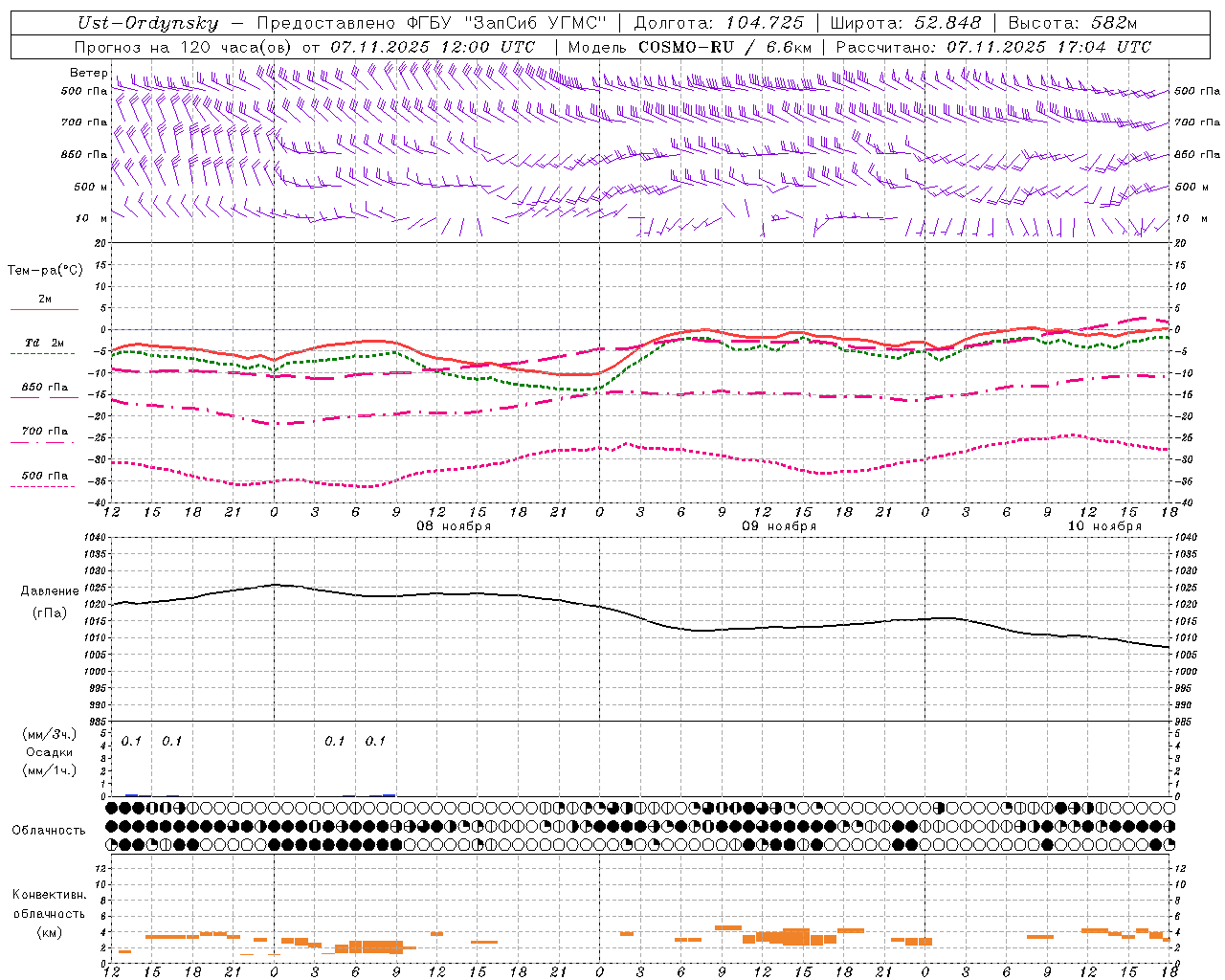Image resolution: width=1225 pixels, height=980 pixels.
Task: Click the station name Ust-Ordynsky
Action: pyautogui.click(x=147, y=23)
